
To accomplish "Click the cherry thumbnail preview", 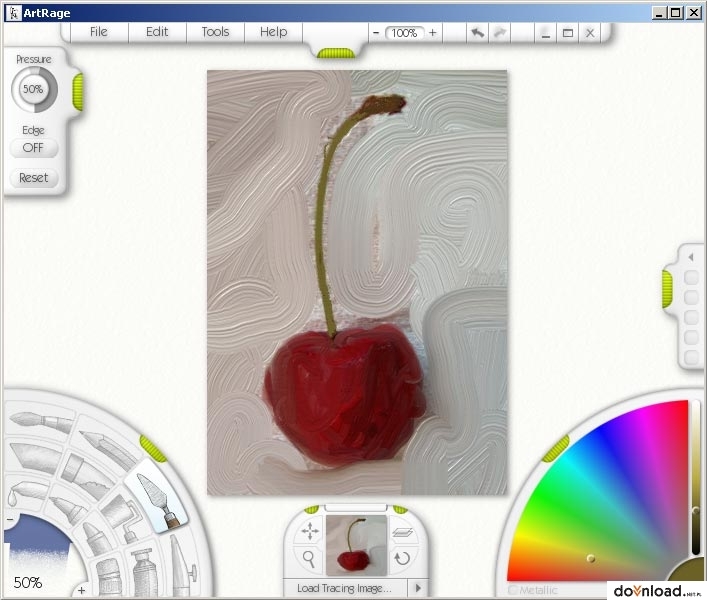I will coord(356,545).
